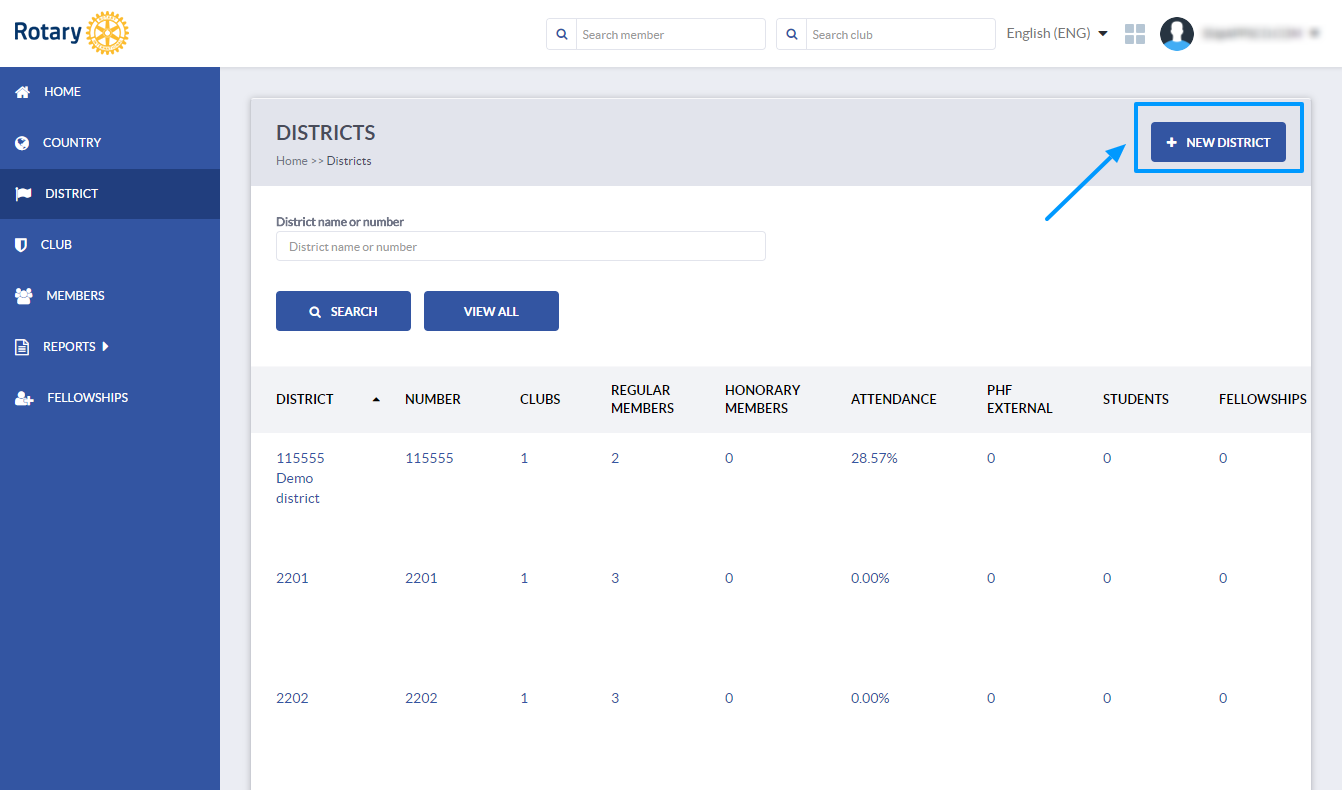This screenshot has width=1342, height=790.
Task: Click regular members 3 in row 2201
Action: click(615, 578)
